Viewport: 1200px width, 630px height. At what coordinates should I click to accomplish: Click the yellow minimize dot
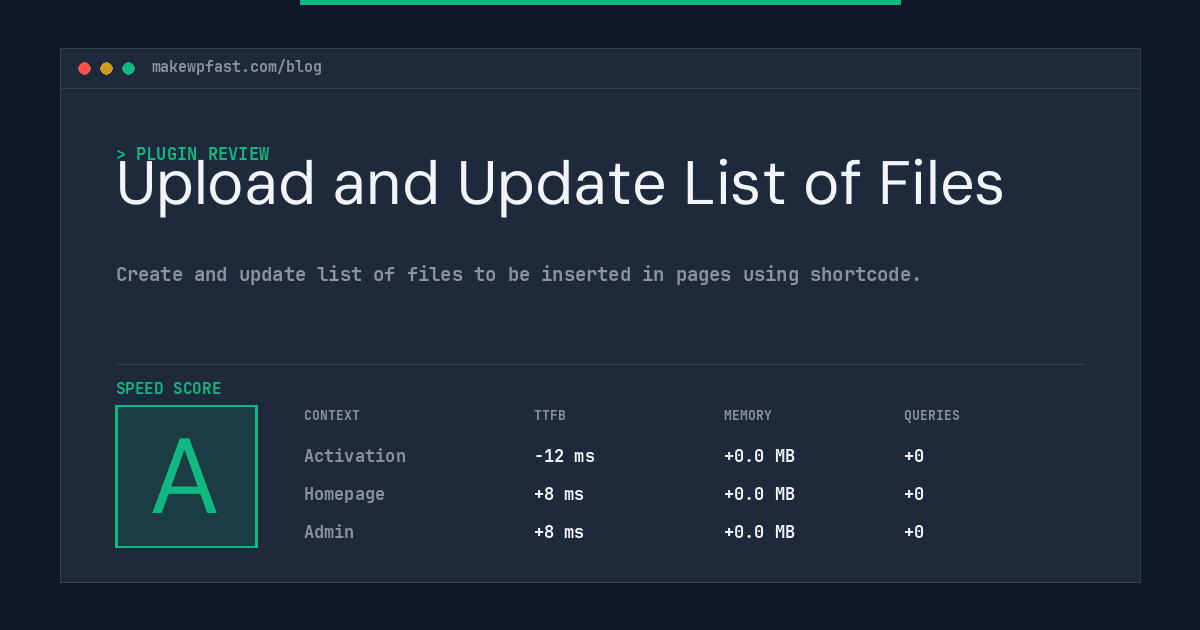click(x=106, y=68)
